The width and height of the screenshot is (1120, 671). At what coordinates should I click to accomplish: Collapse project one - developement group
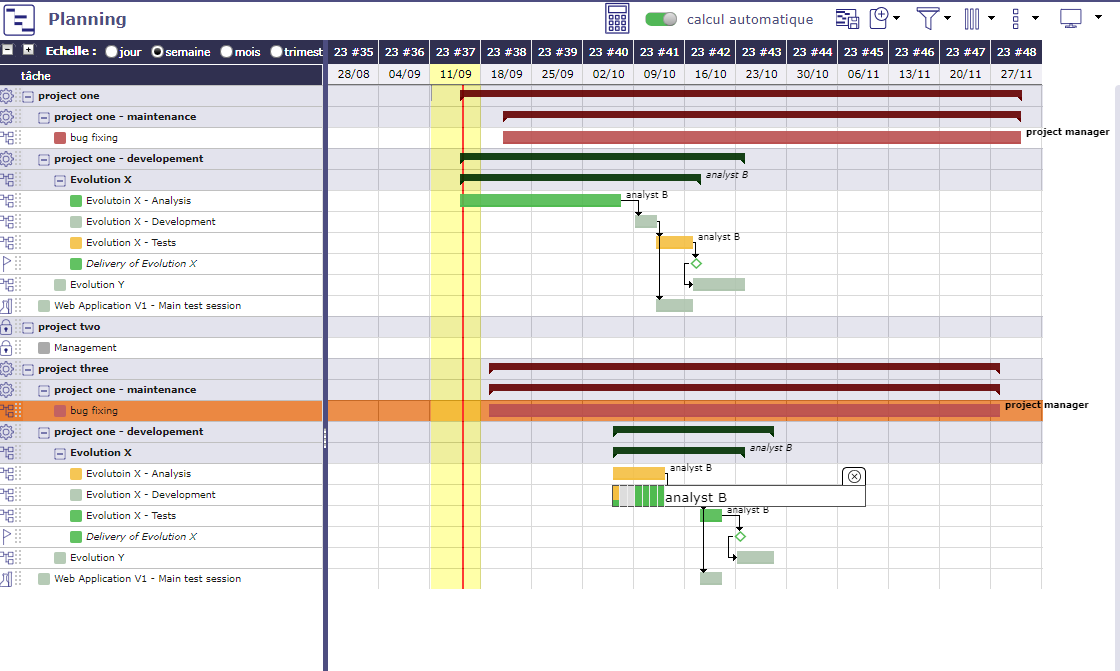pos(43,158)
